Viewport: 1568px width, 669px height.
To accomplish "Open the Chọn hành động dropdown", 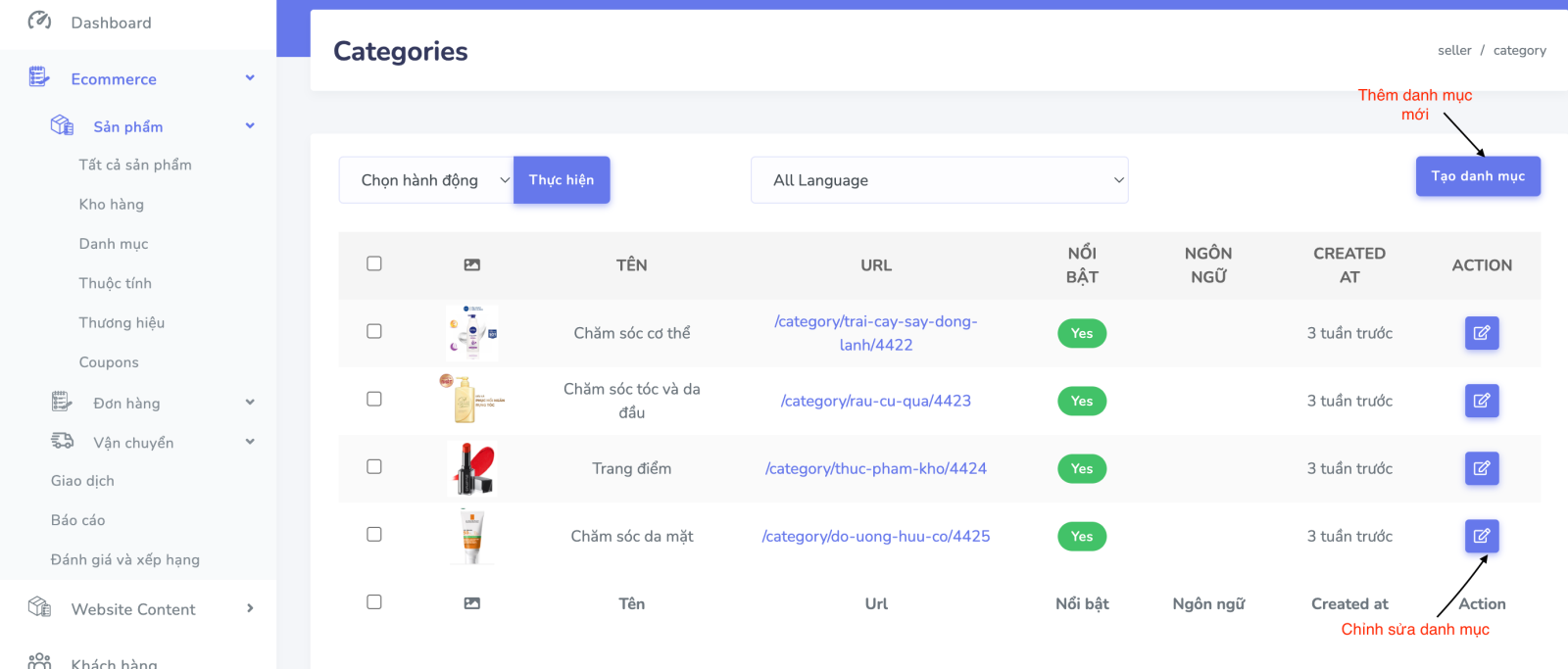I will point(425,180).
